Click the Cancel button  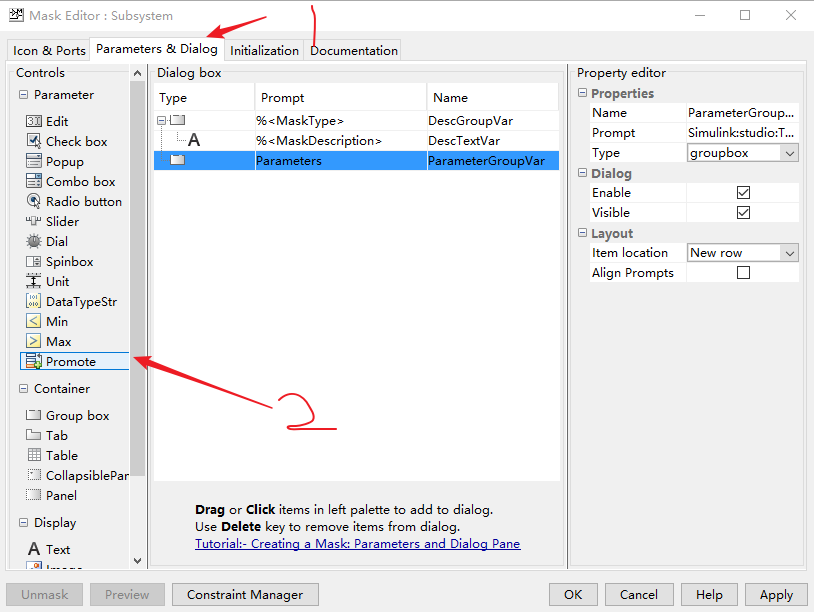point(639,594)
